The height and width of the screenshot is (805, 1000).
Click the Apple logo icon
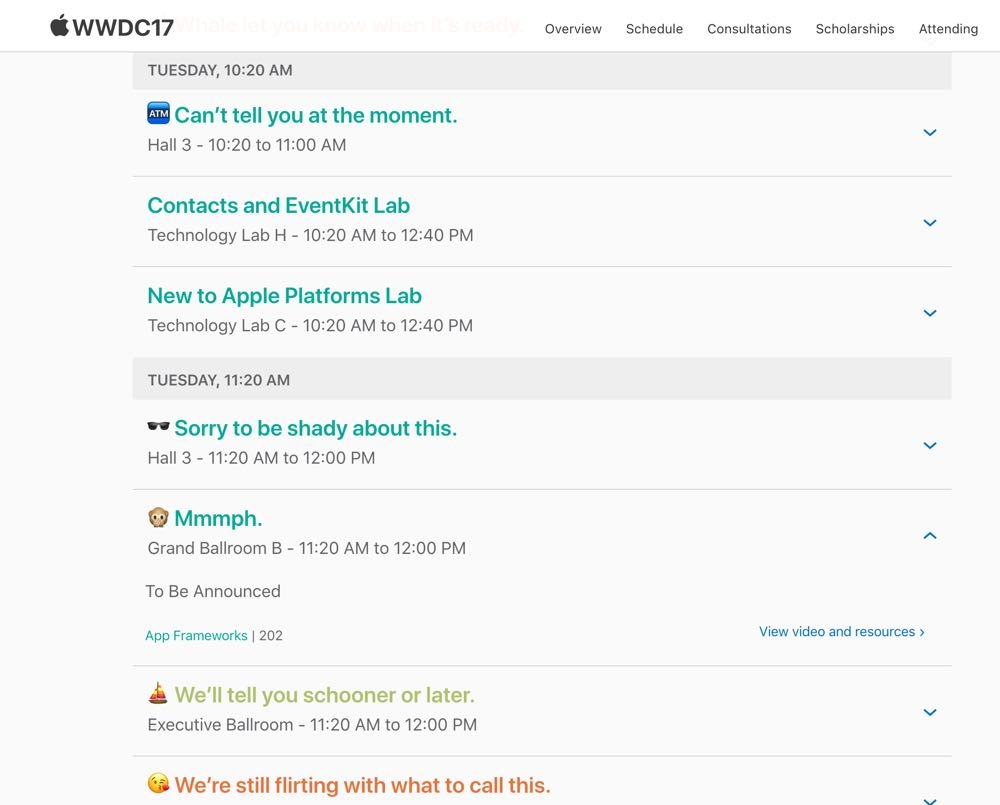(x=60, y=26)
